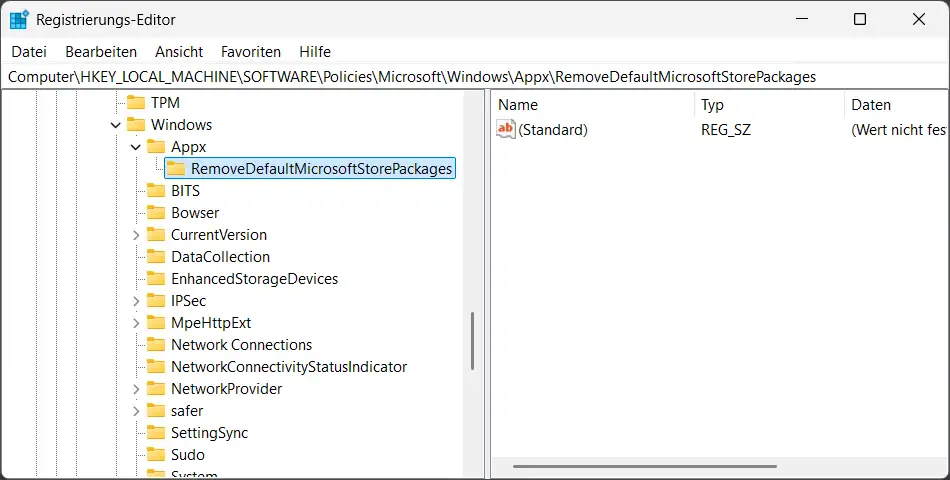This screenshot has width=950, height=480.
Task: Click the RemoveDefaultMicrosoftStorePackages folder icon
Action: point(175,169)
